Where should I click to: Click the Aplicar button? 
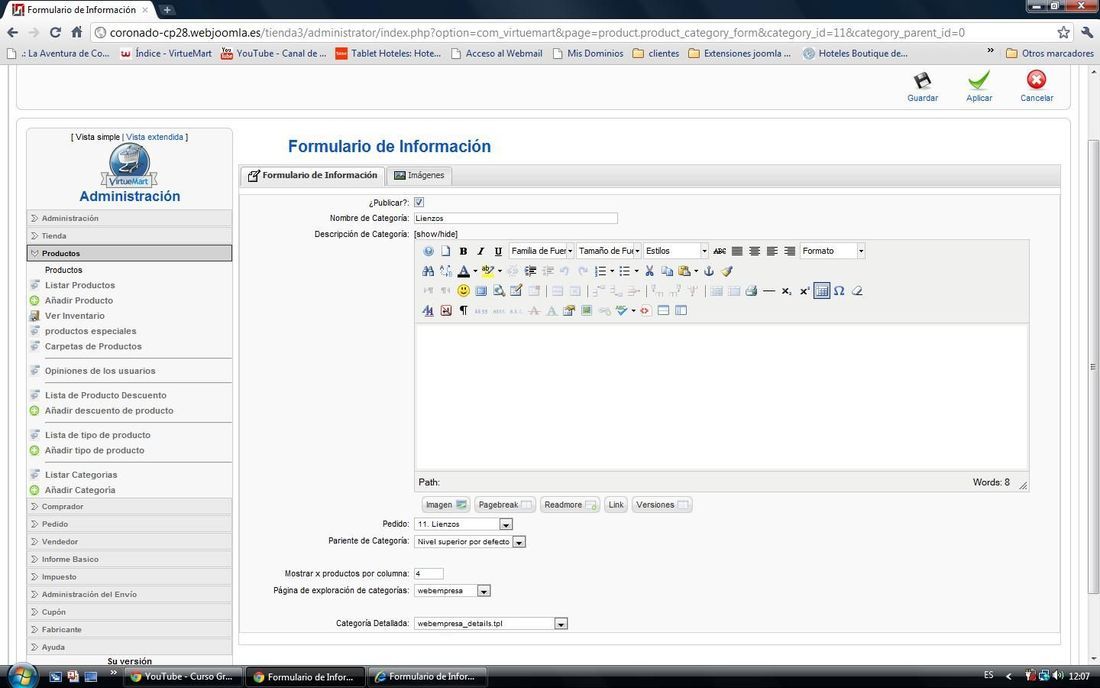point(979,87)
